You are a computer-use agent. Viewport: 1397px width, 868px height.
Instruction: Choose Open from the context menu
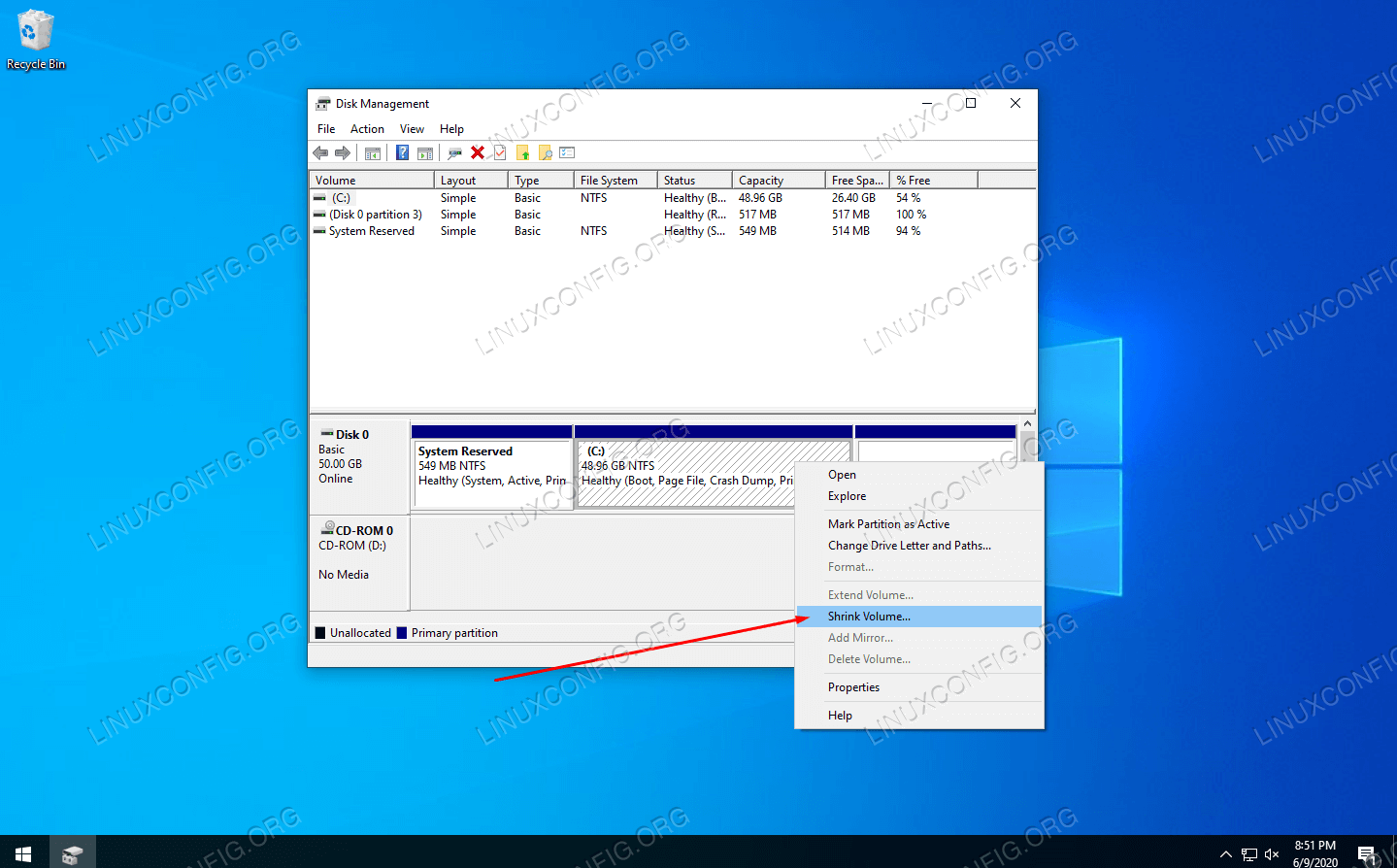[918, 475]
